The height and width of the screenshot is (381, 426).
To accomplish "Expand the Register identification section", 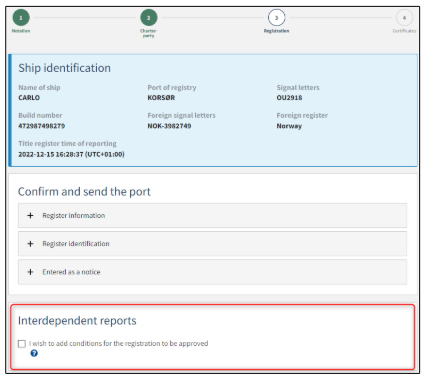I will (212, 244).
